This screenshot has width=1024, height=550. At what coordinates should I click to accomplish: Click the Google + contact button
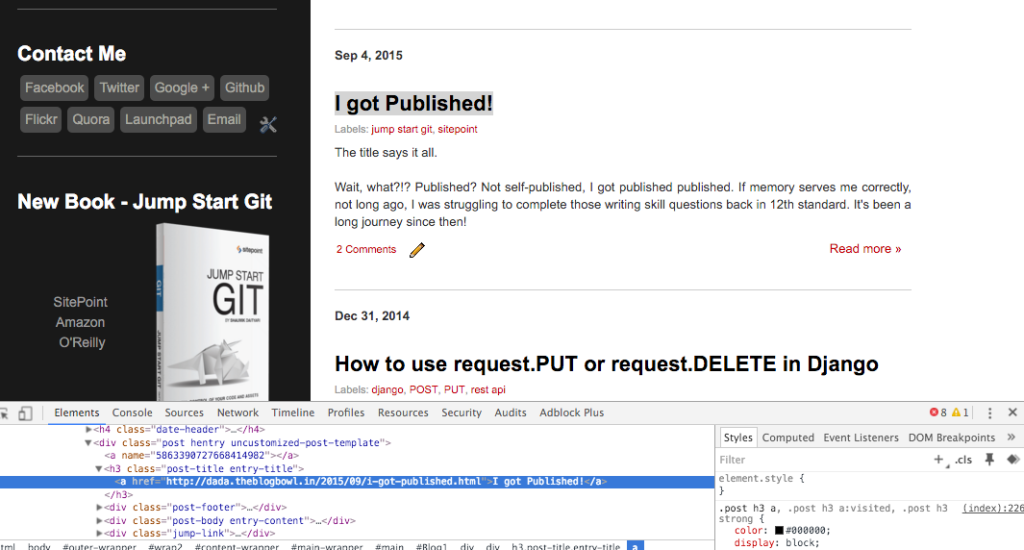[x=182, y=88]
